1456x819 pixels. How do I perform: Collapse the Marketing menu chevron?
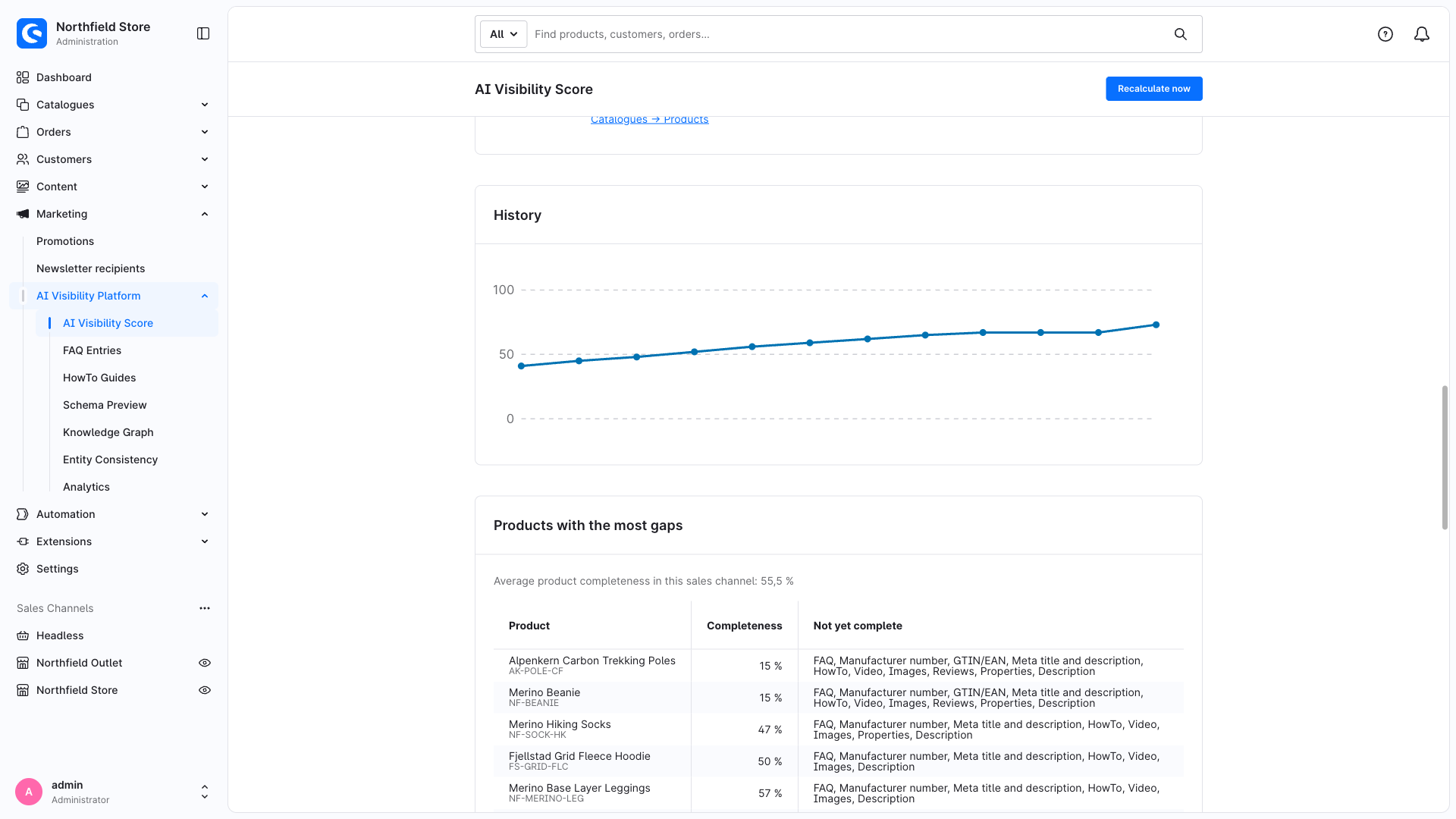[x=205, y=214]
